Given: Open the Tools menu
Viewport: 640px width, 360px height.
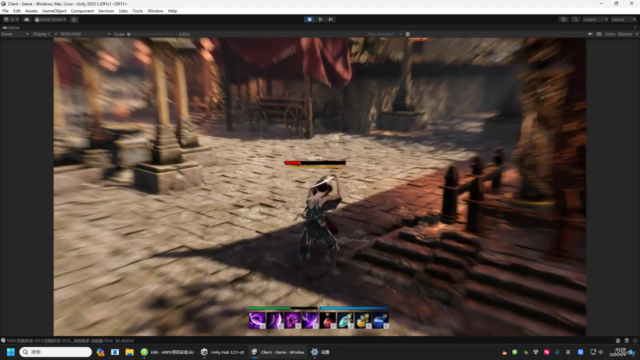Looking at the screenshot, I should pyautogui.click(x=138, y=11).
